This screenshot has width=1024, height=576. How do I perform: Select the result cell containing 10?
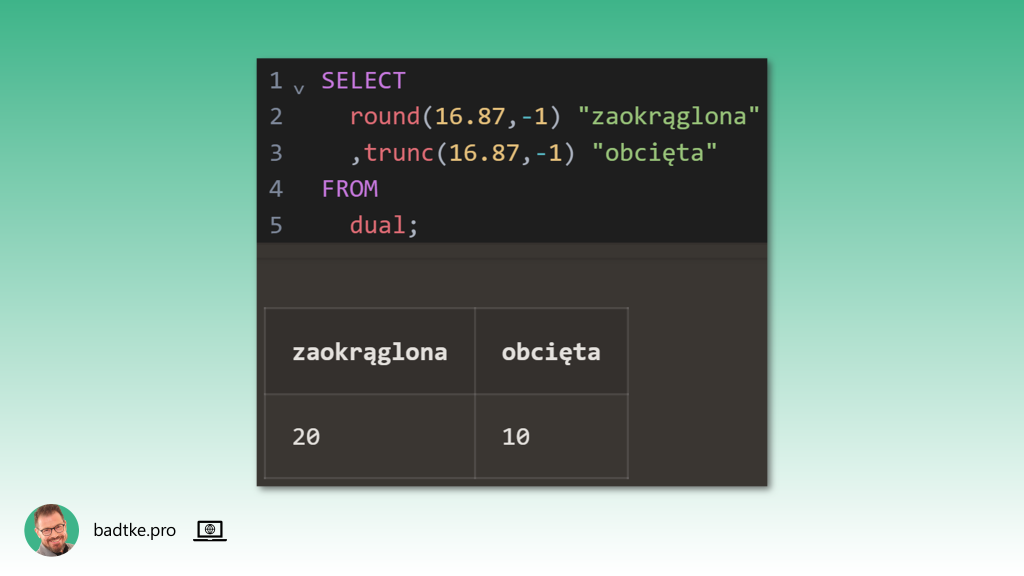(551, 437)
